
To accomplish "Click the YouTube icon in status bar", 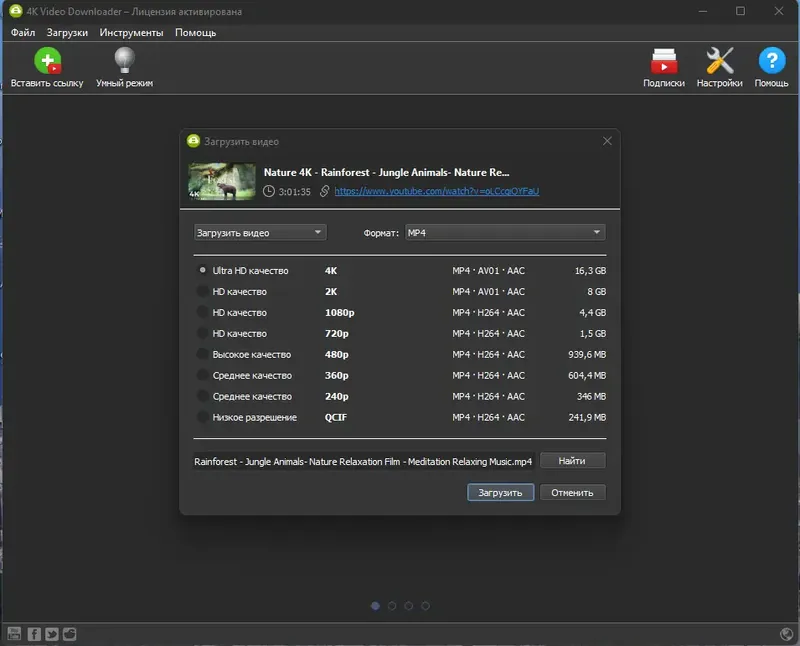I will (14, 634).
